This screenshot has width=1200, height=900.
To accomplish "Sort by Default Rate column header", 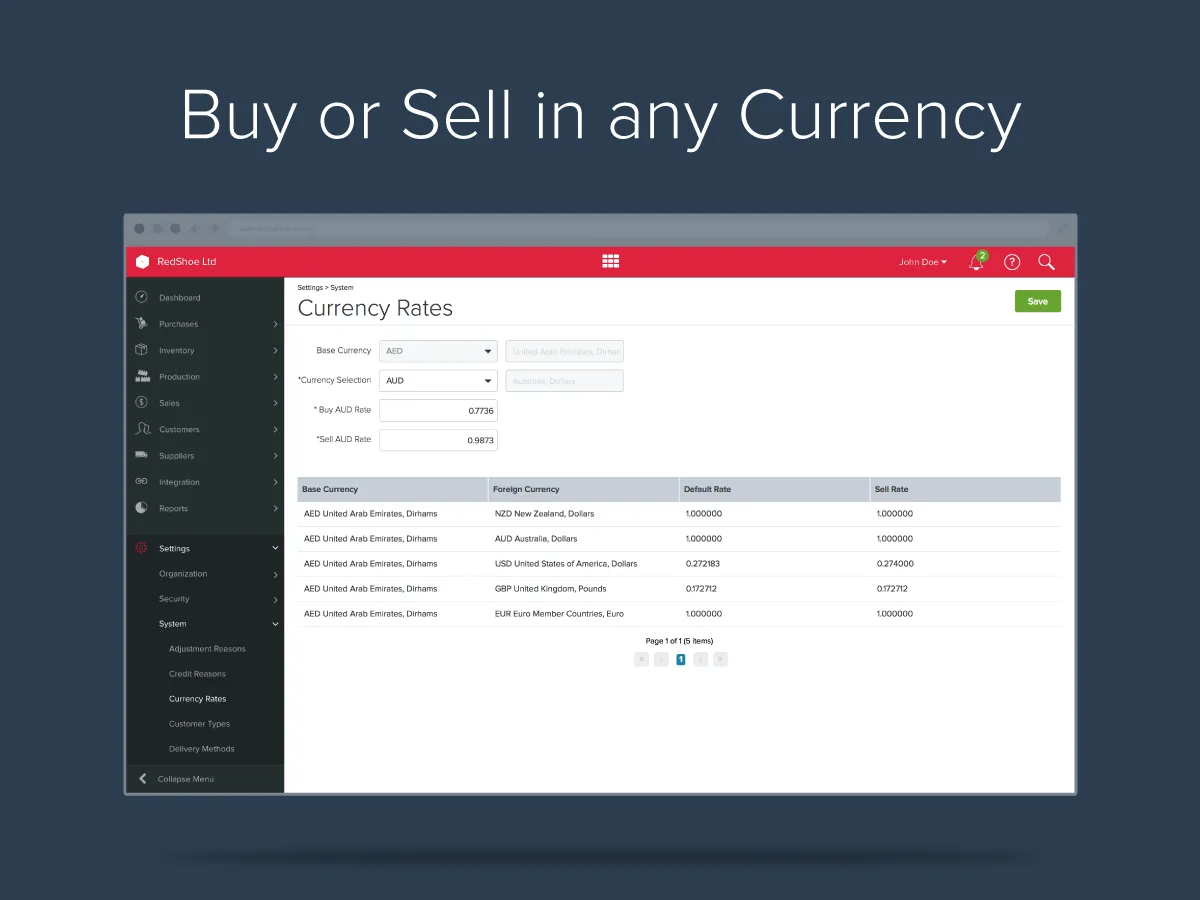I will 774,489.
